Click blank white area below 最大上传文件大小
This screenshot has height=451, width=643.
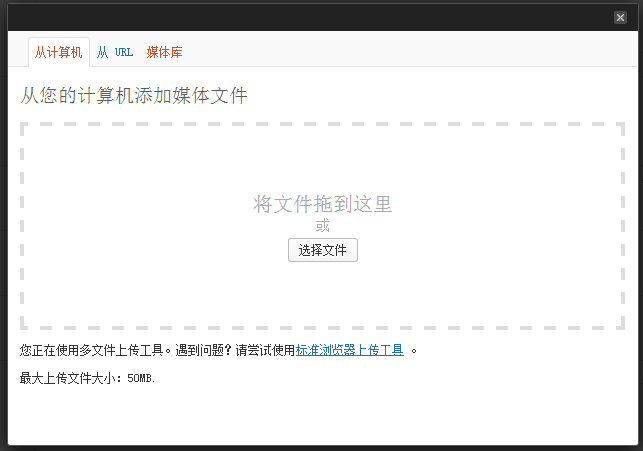point(320,415)
